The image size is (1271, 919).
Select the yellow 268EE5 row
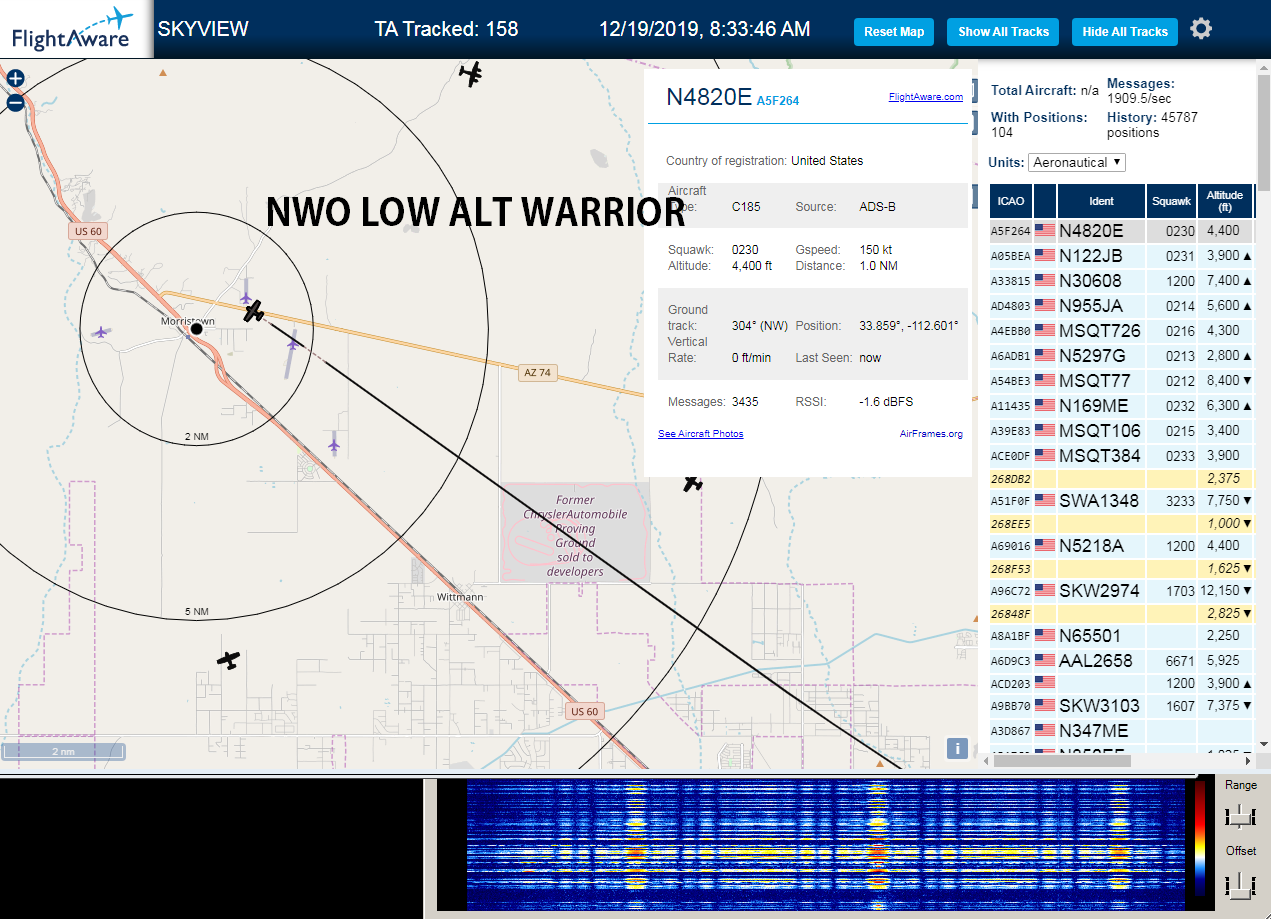point(1122,524)
